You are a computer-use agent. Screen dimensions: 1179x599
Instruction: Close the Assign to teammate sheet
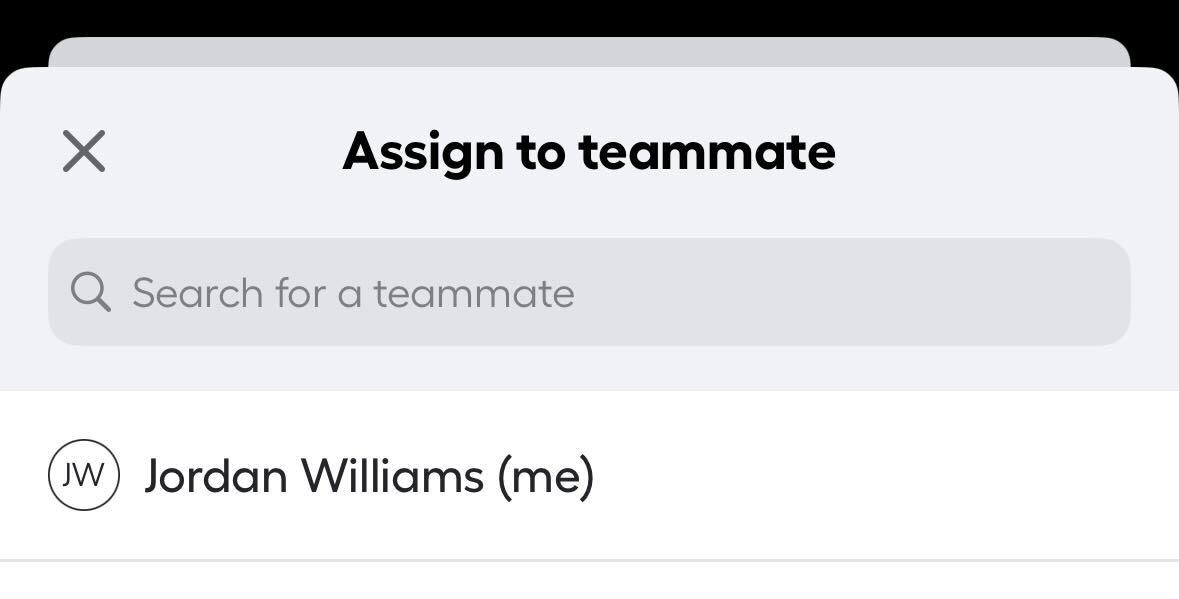click(x=83, y=150)
